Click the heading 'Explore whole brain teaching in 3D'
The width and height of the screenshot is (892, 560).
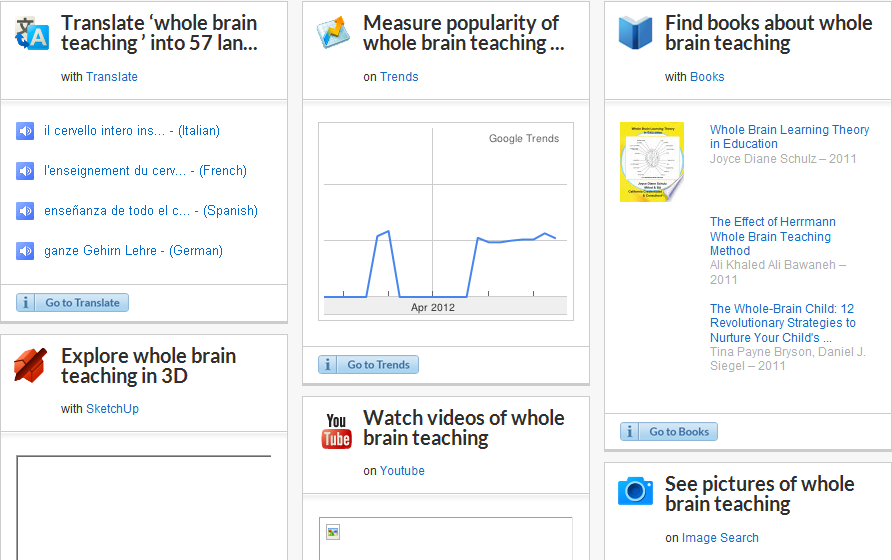point(148,366)
